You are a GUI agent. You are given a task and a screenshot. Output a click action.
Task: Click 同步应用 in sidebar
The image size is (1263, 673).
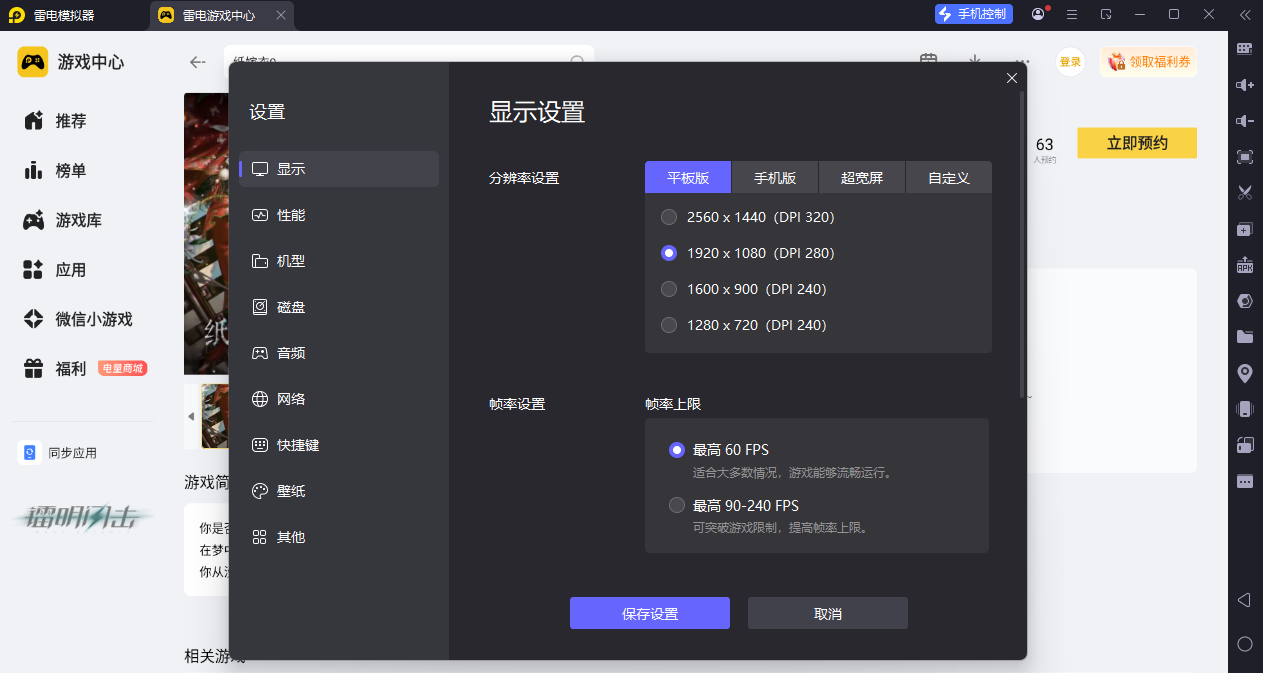59,453
